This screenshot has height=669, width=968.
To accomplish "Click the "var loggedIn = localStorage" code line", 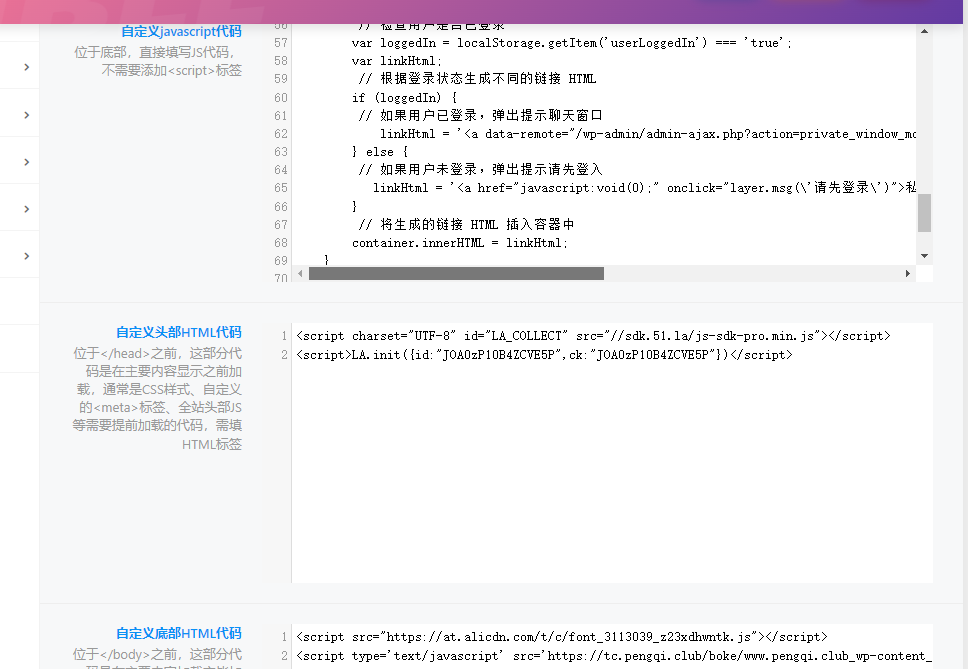I will (x=571, y=43).
